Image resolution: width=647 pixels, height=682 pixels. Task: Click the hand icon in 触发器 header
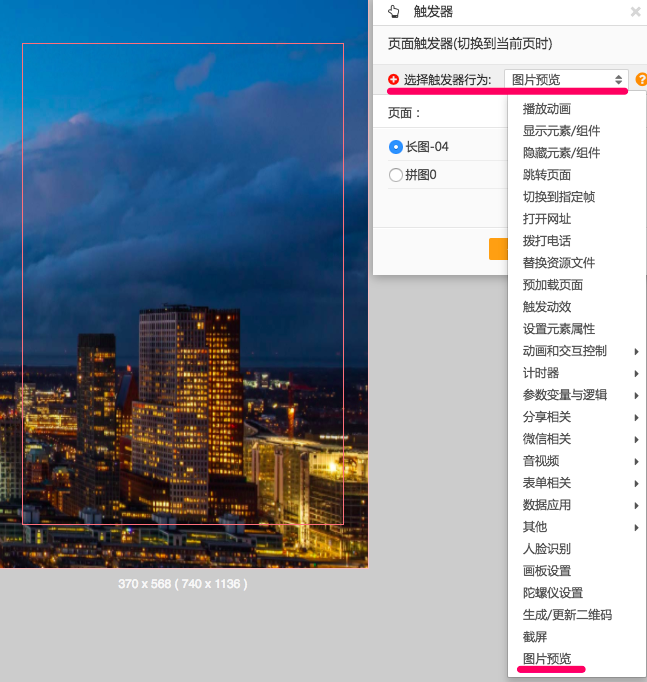[393, 12]
